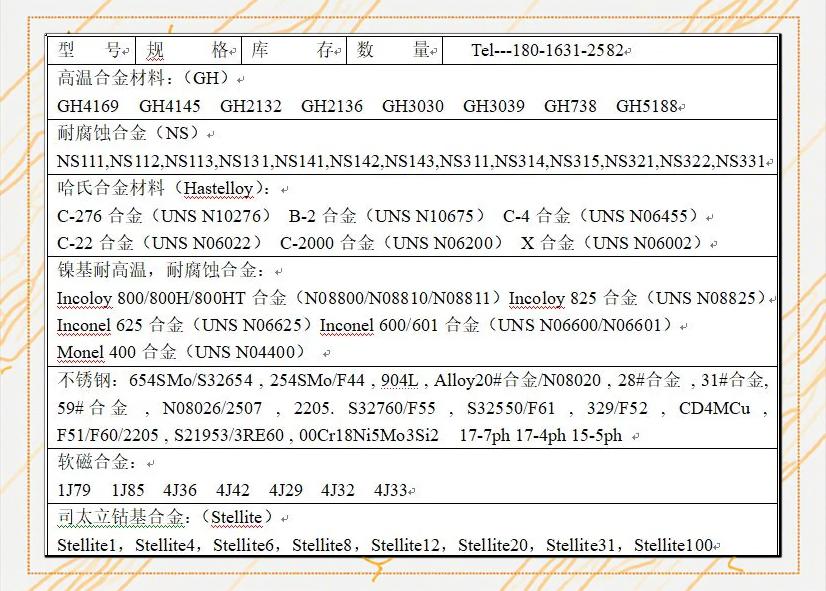Click the entry 329/F52
The image size is (826, 591).
(617, 408)
